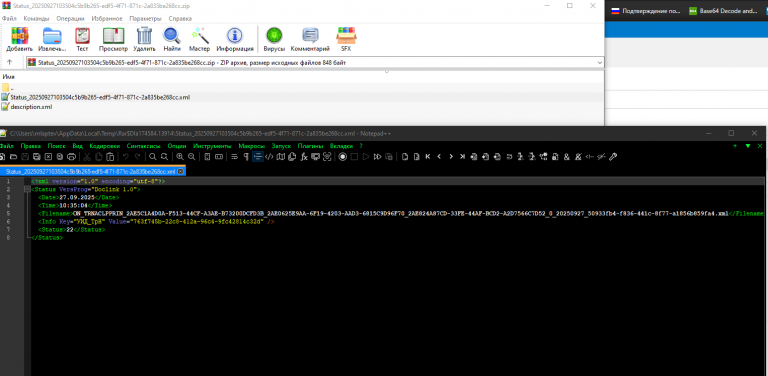Click the Delete (Удалить) icon in WinRAR
The height and width of the screenshot is (376, 768).
click(x=144, y=39)
